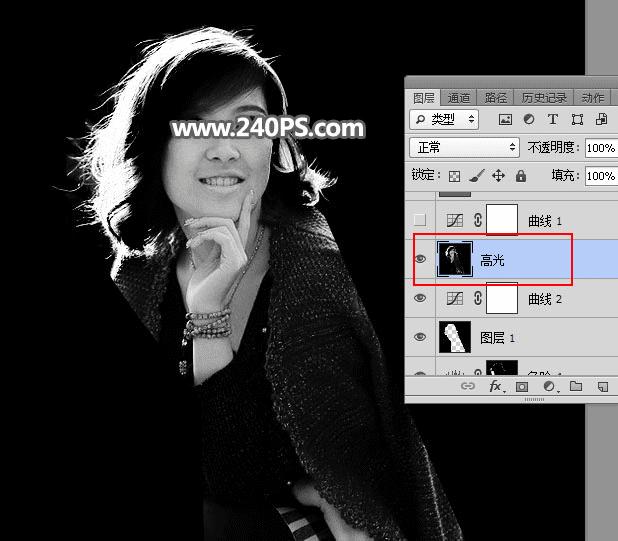Select the 曲线 2 layer name
The image size is (618, 541).
(545, 299)
